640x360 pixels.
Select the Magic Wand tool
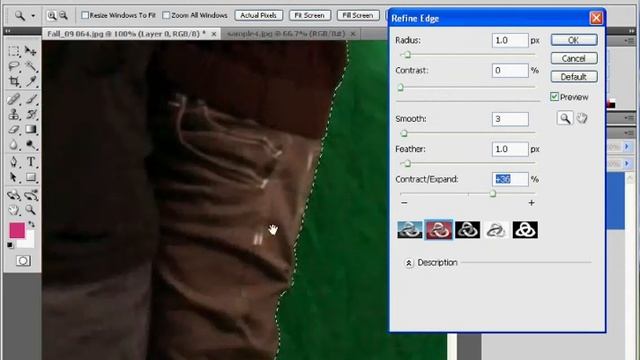(31, 66)
